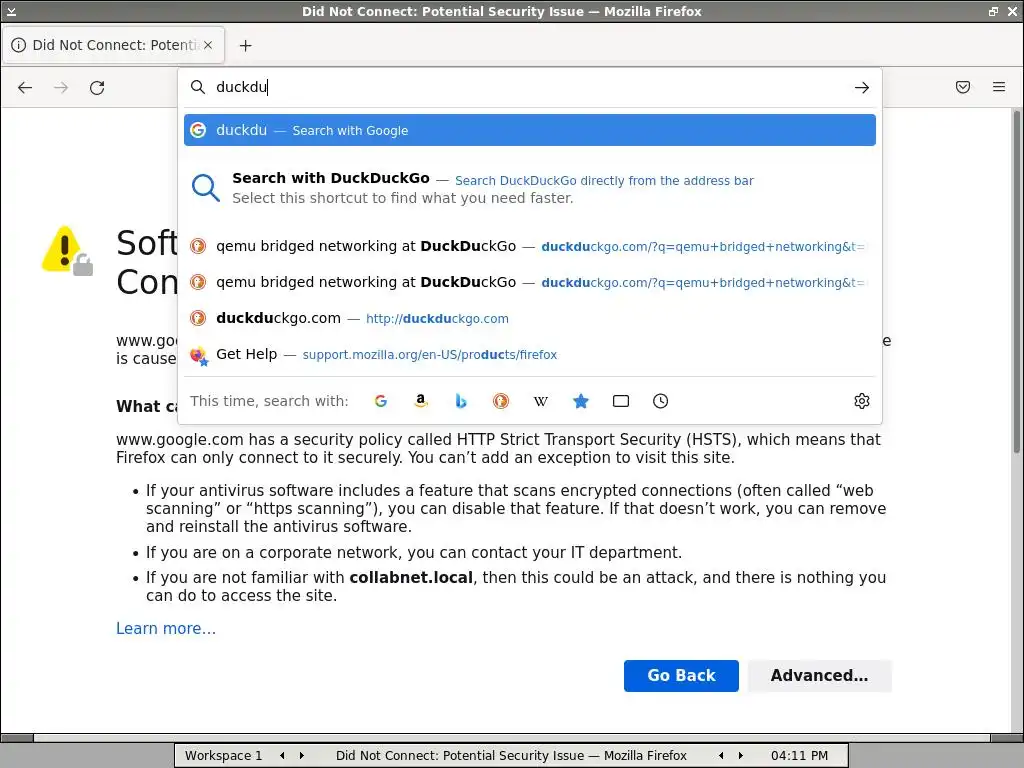Click Firefox window entry in taskbar

pos(511,756)
